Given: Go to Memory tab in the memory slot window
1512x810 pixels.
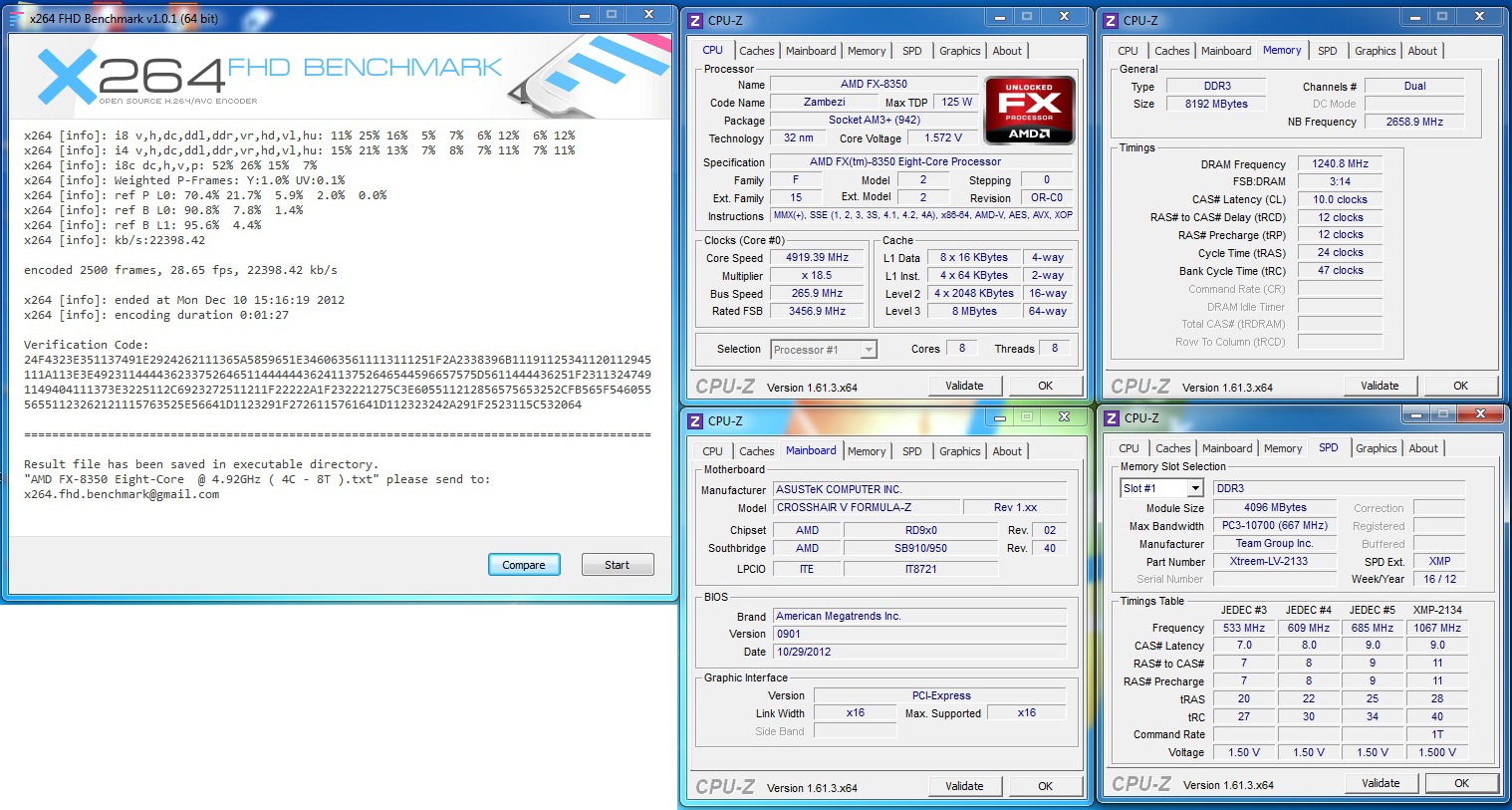Looking at the screenshot, I should 1283,448.
